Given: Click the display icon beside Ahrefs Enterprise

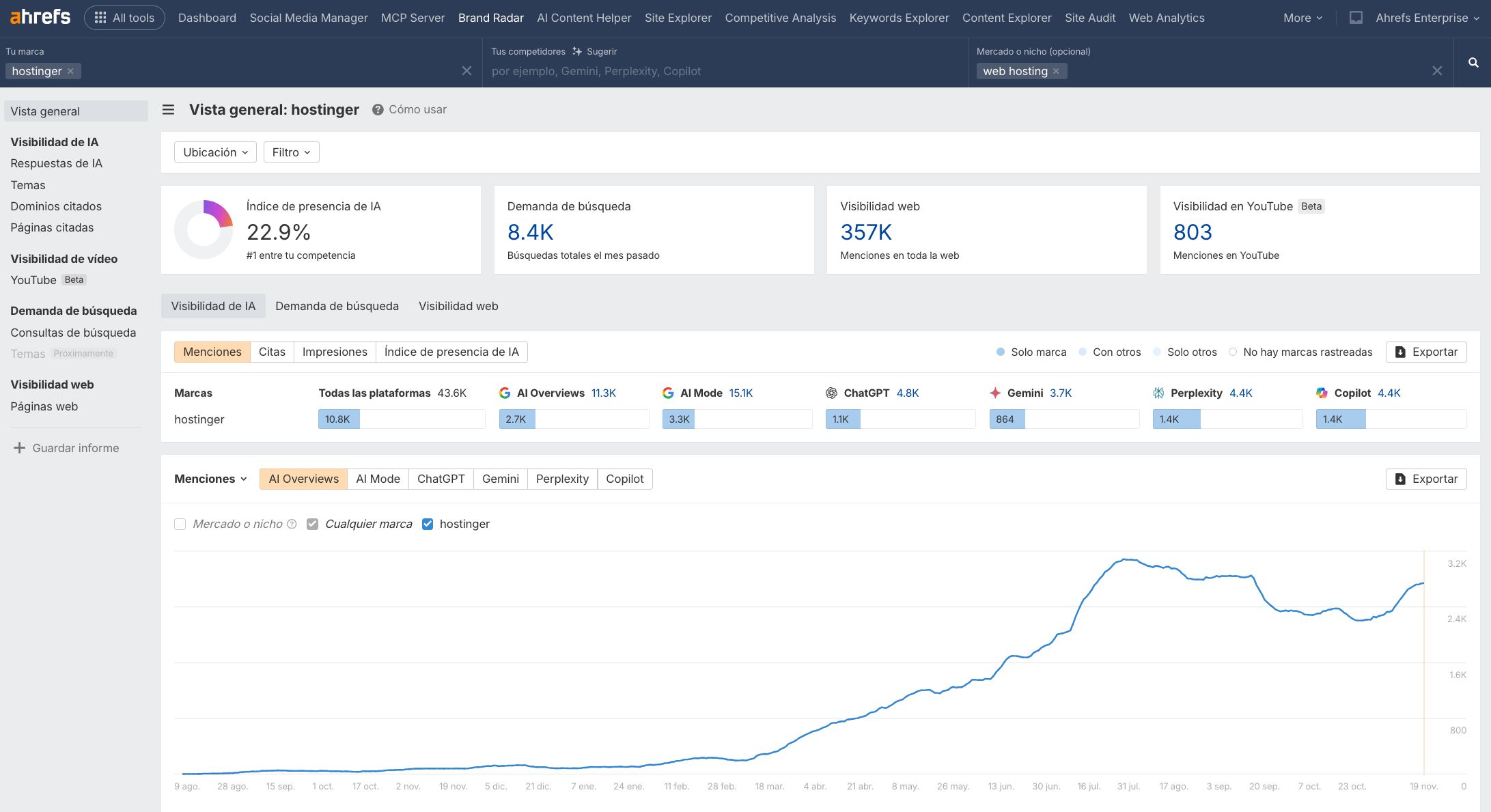Looking at the screenshot, I should (1356, 18).
